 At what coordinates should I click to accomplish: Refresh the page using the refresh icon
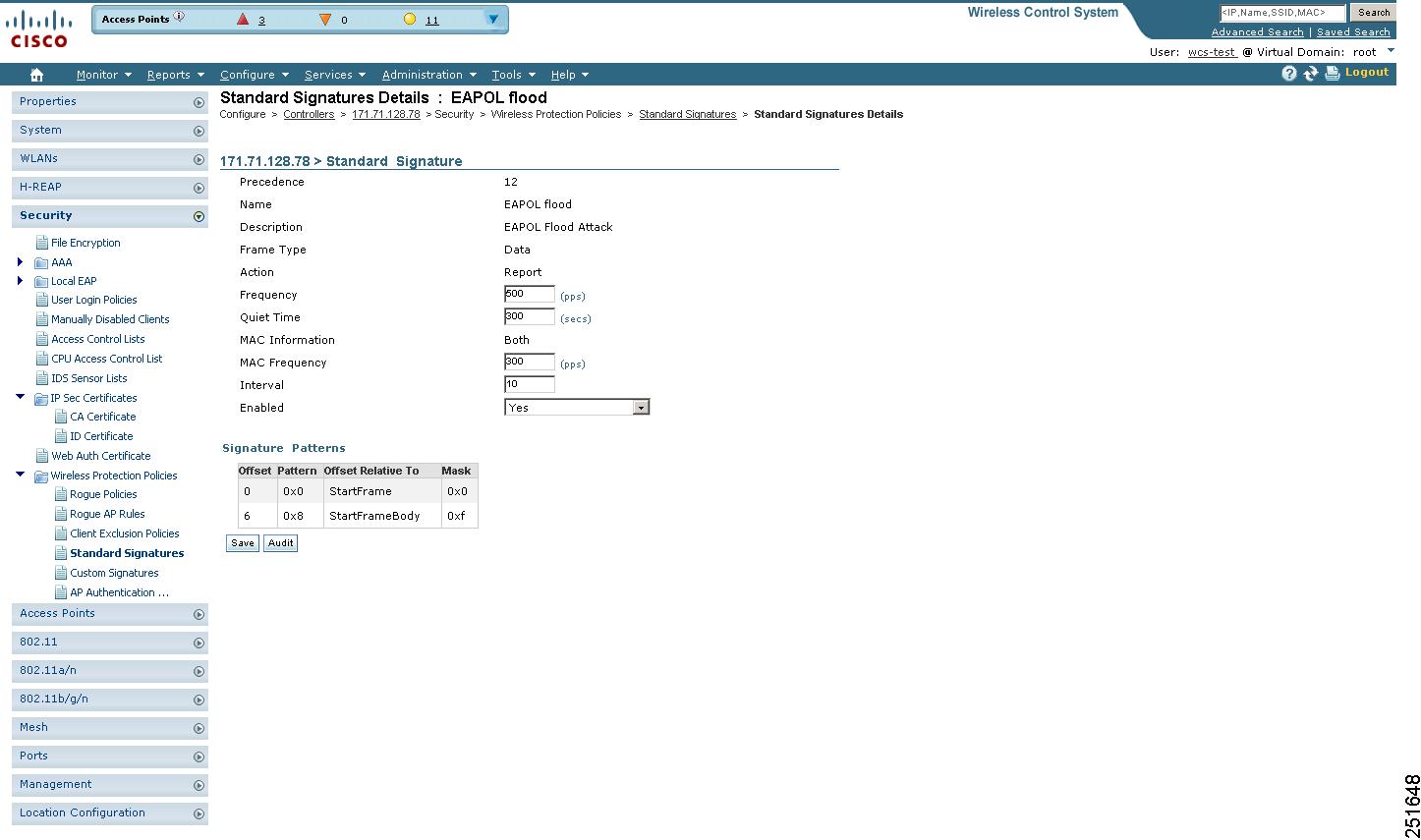(1310, 73)
